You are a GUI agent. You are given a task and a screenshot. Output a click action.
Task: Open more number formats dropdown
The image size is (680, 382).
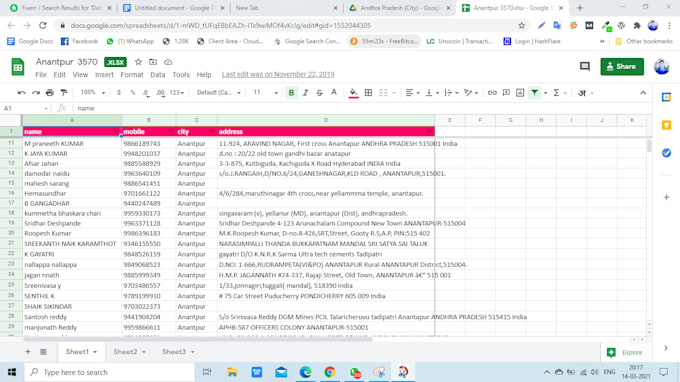[x=177, y=93]
